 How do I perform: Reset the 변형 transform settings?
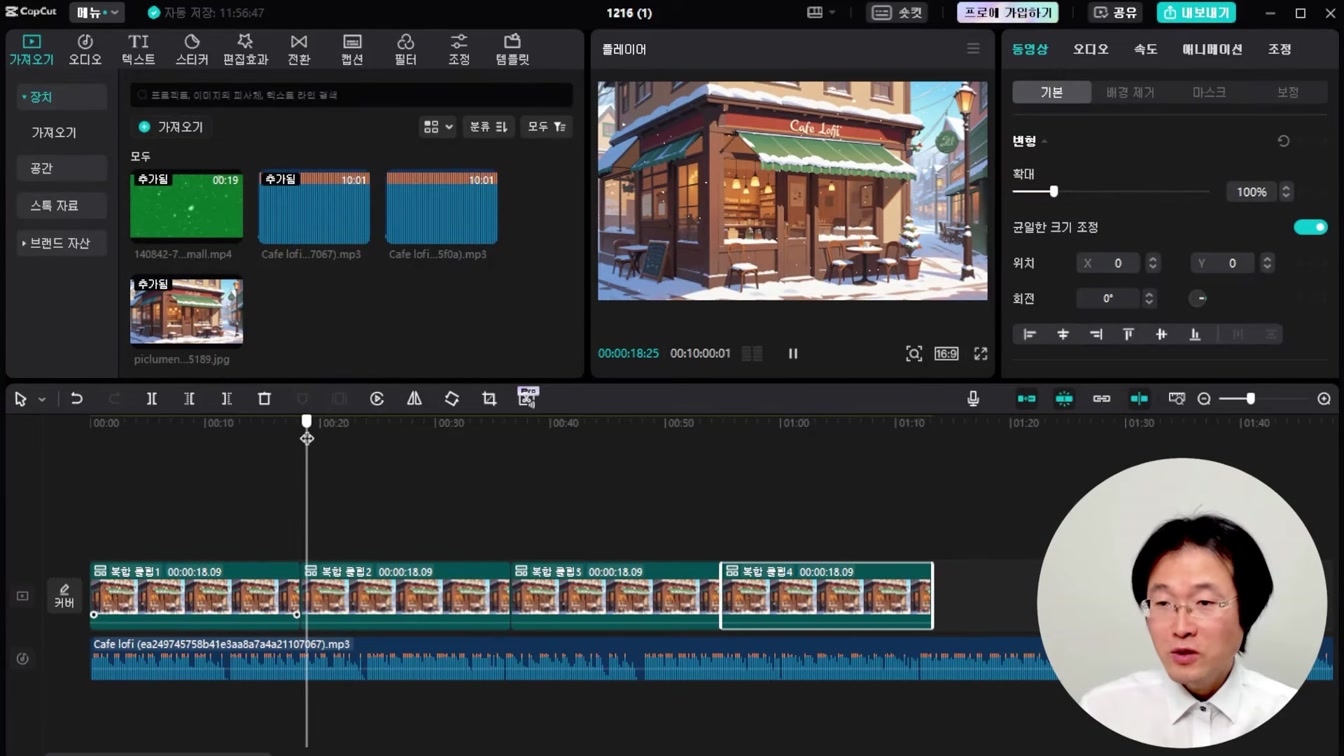click(x=1283, y=141)
